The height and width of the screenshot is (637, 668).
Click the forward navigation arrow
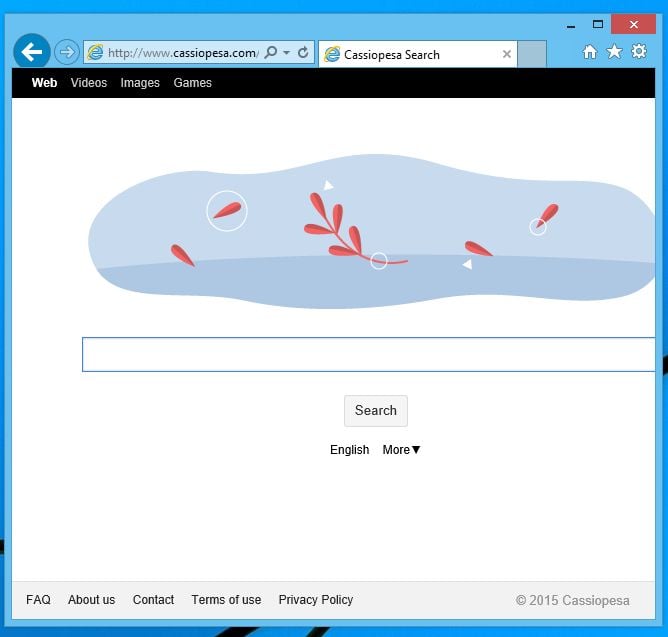67,52
